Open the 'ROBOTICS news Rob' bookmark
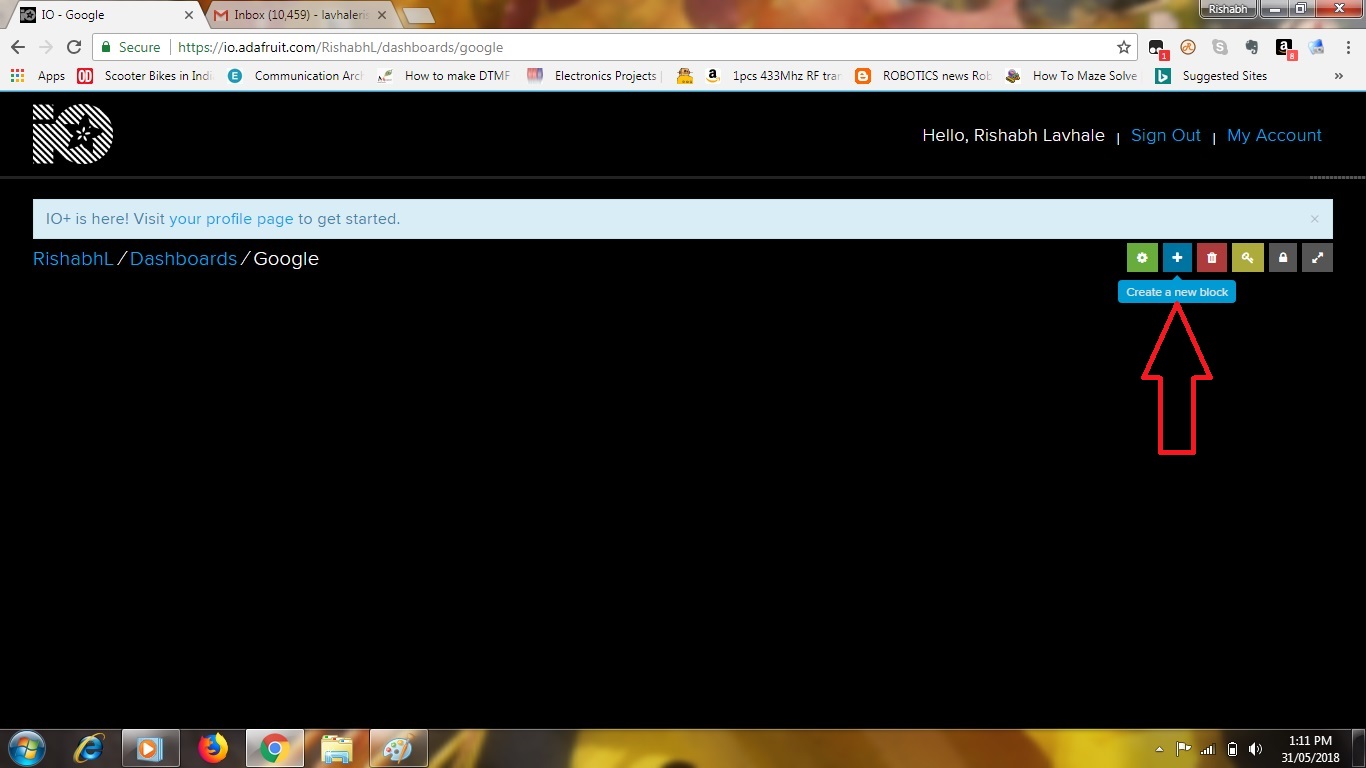1366x768 pixels. click(923, 76)
